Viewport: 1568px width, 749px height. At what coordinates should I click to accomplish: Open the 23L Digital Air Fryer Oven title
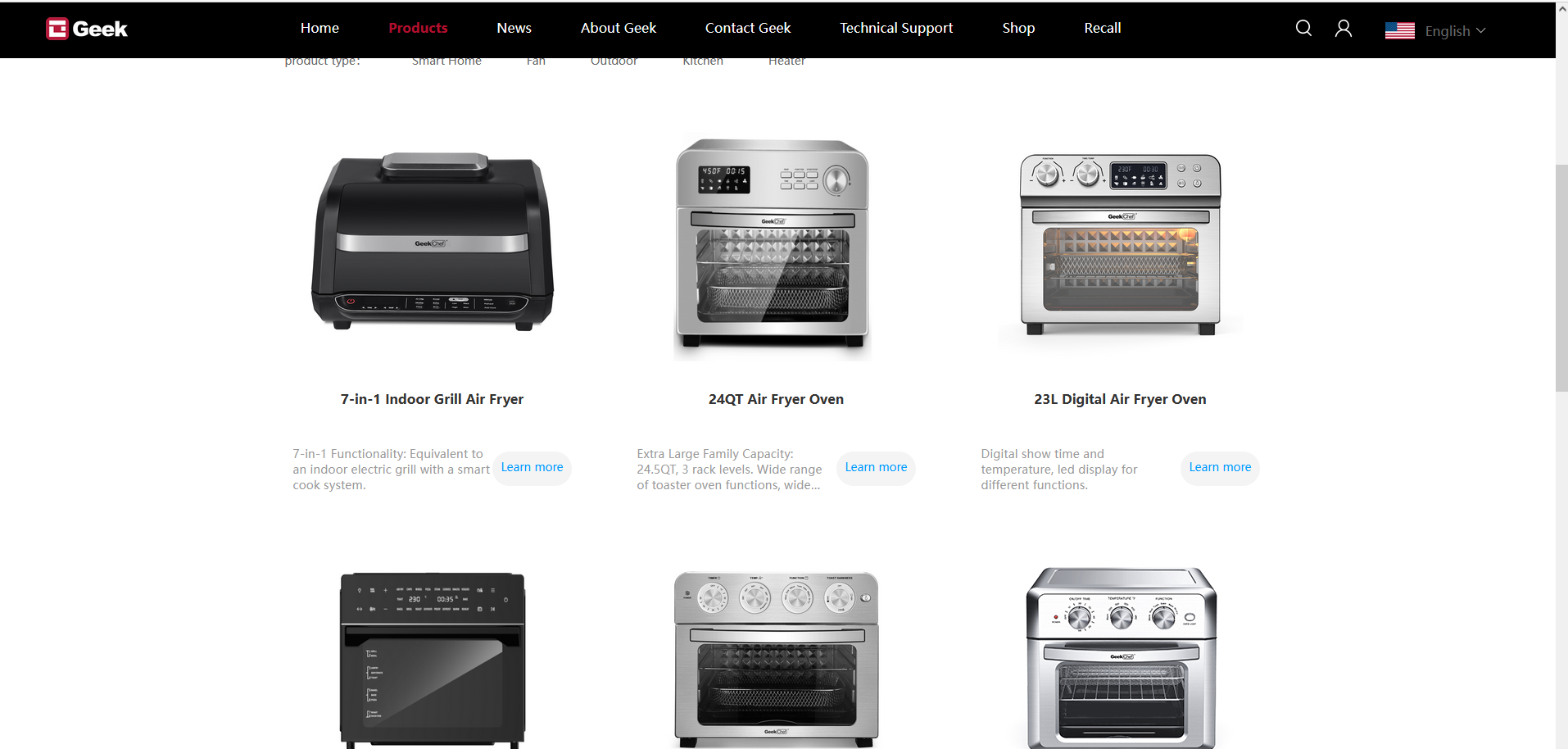pyautogui.click(x=1120, y=399)
